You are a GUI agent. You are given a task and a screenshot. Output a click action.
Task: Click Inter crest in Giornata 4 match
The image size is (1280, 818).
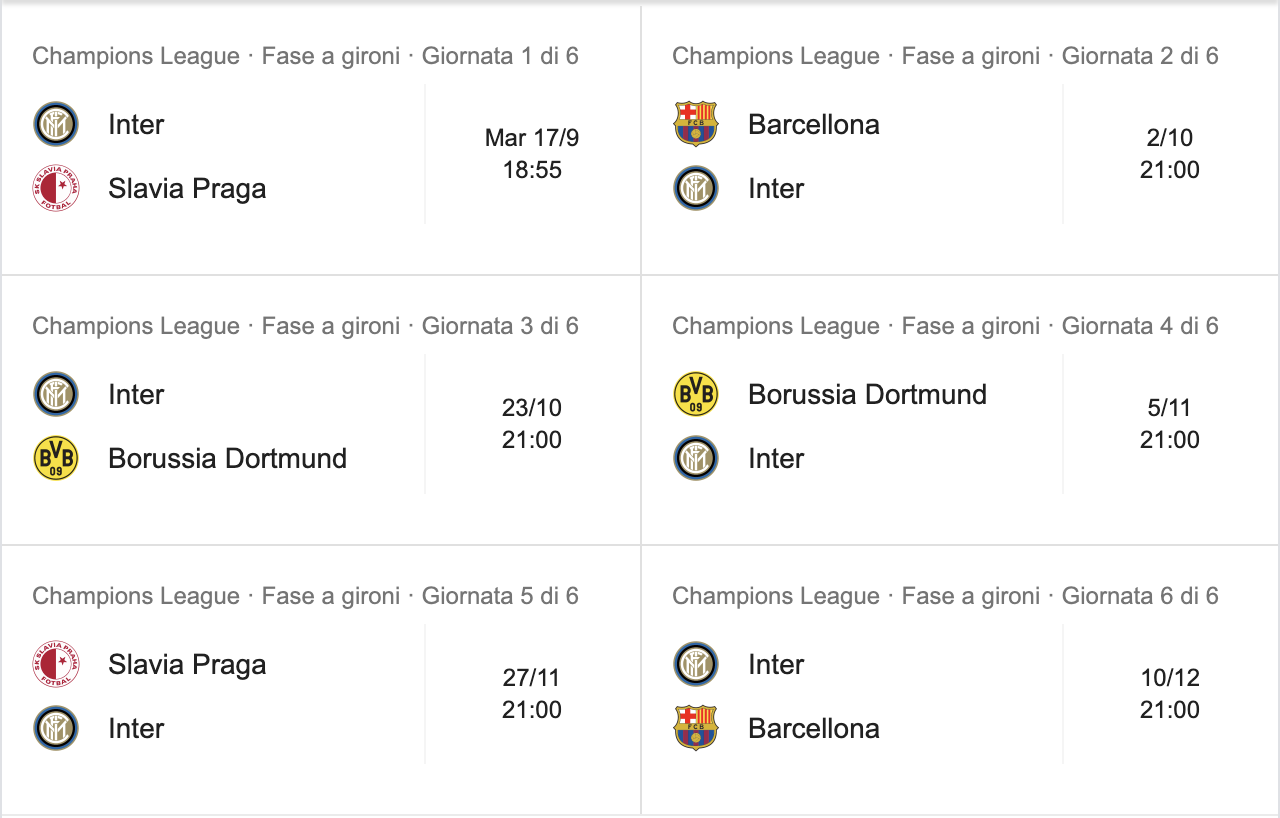coord(696,458)
